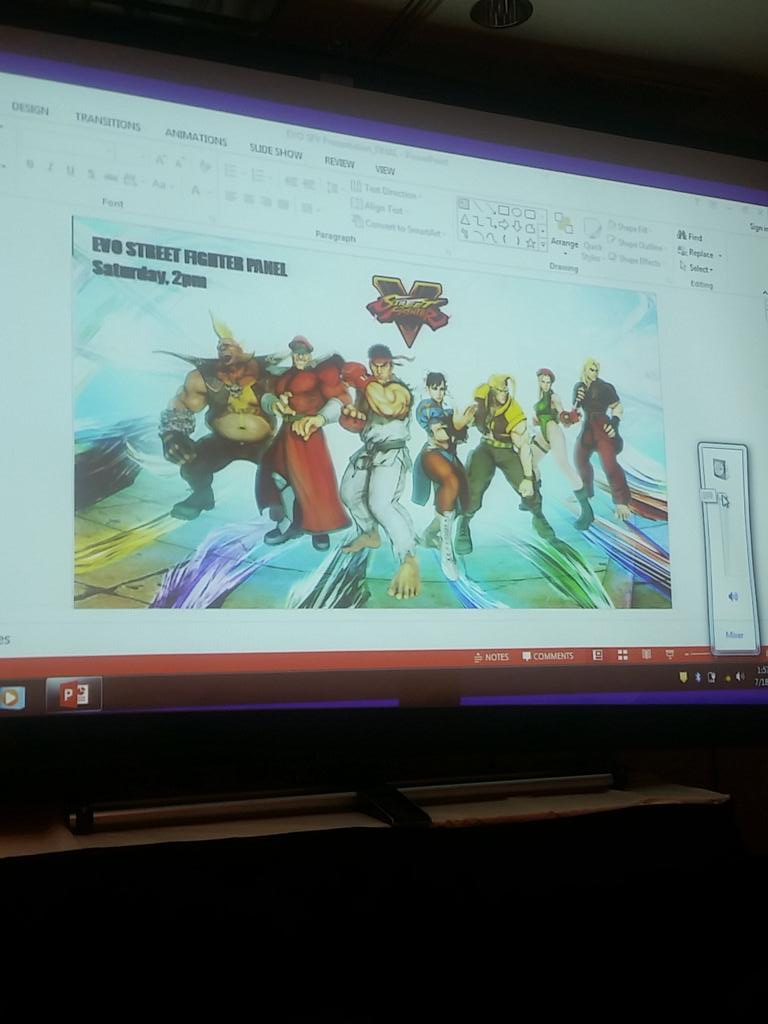Open the Animations ribbon tab

[195, 136]
